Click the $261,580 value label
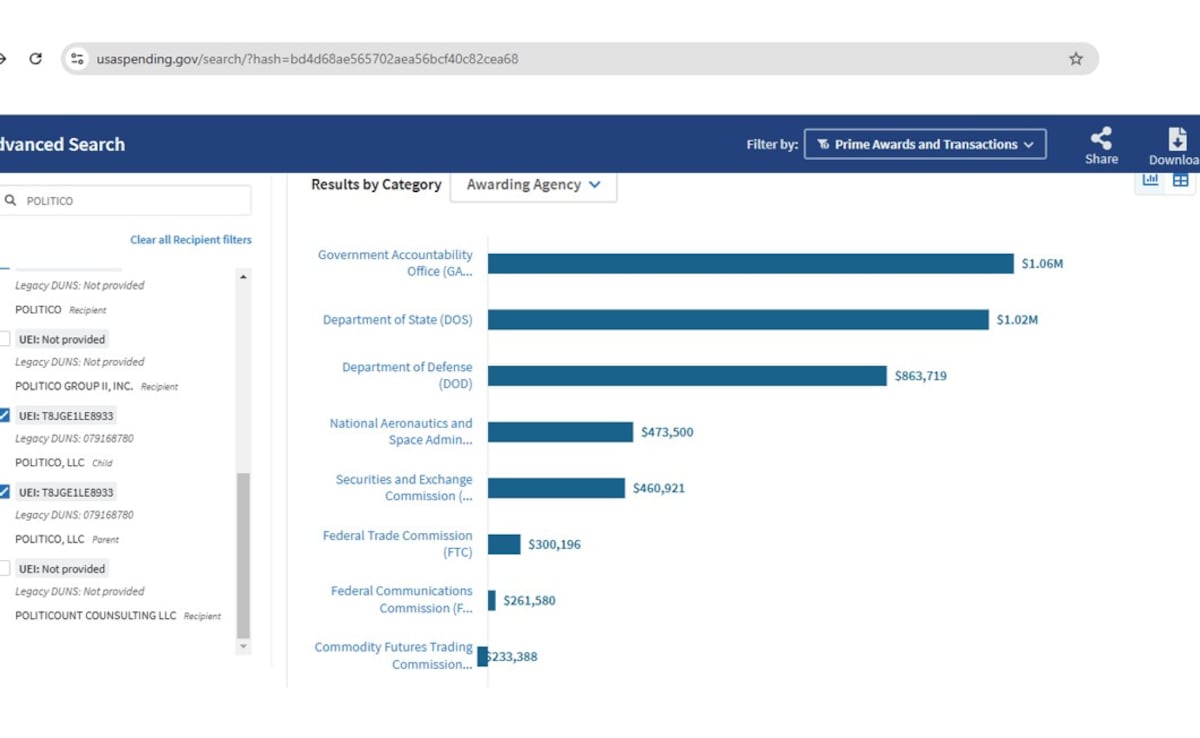Viewport: 1200px width, 738px height. [x=530, y=600]
